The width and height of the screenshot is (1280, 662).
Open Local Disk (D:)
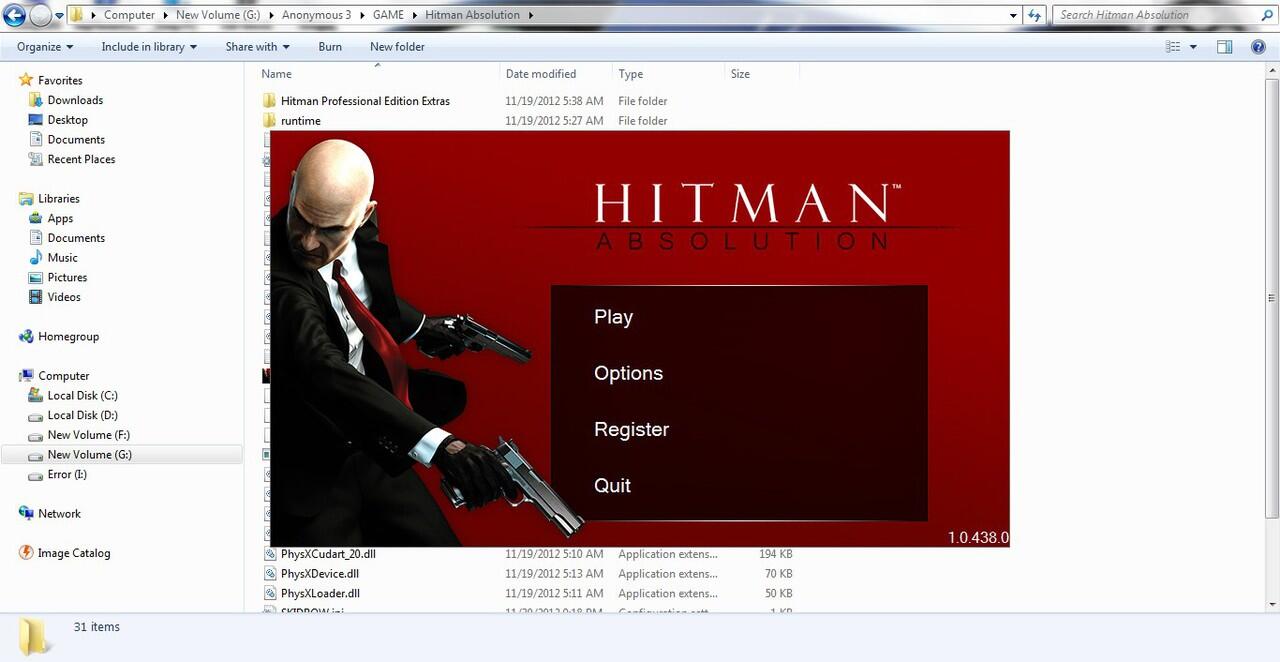[x=82, y=415]
